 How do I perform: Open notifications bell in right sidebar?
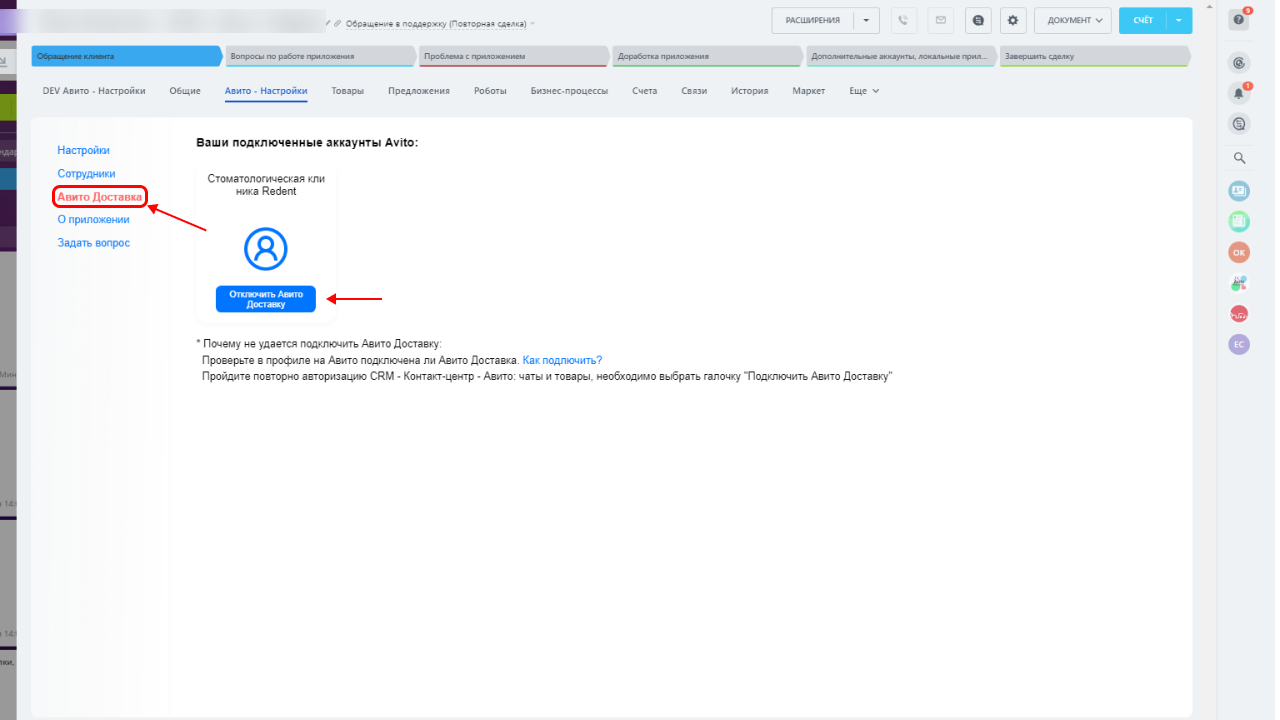coord(1239,93)
